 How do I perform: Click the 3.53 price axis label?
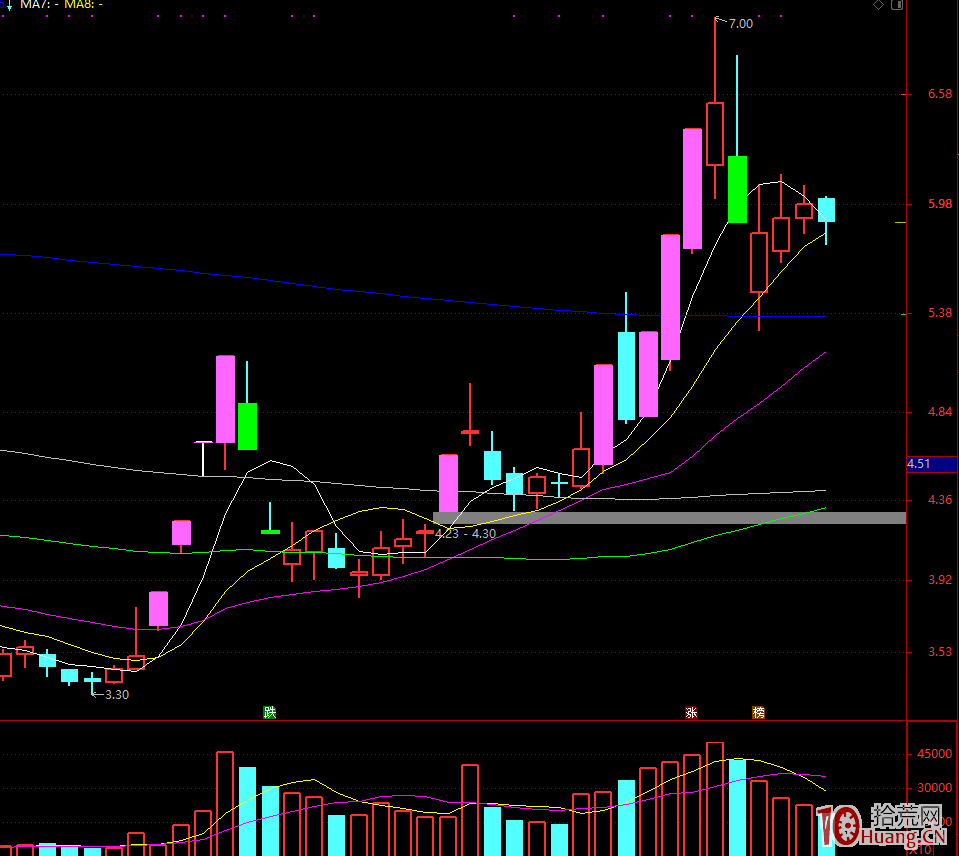[940, 652]
